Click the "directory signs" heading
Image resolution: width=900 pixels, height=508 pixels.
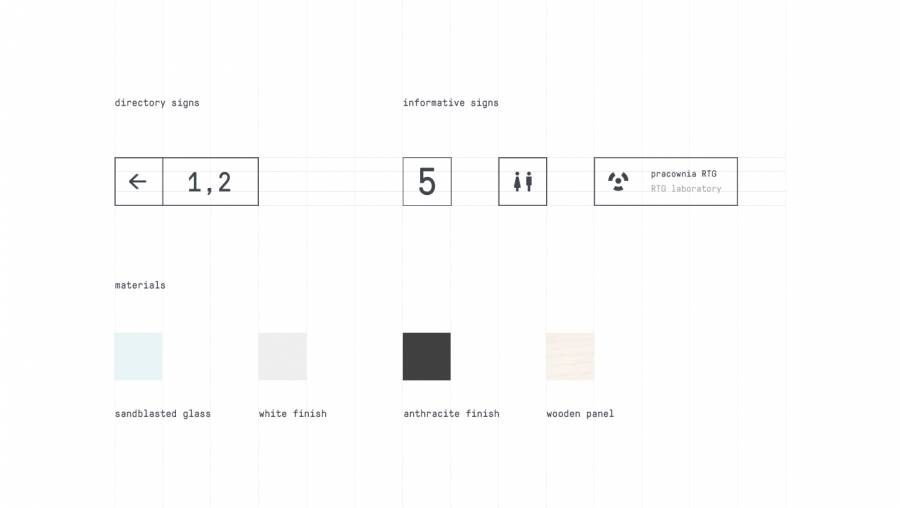pyautogui.click(x=157, y=103)
